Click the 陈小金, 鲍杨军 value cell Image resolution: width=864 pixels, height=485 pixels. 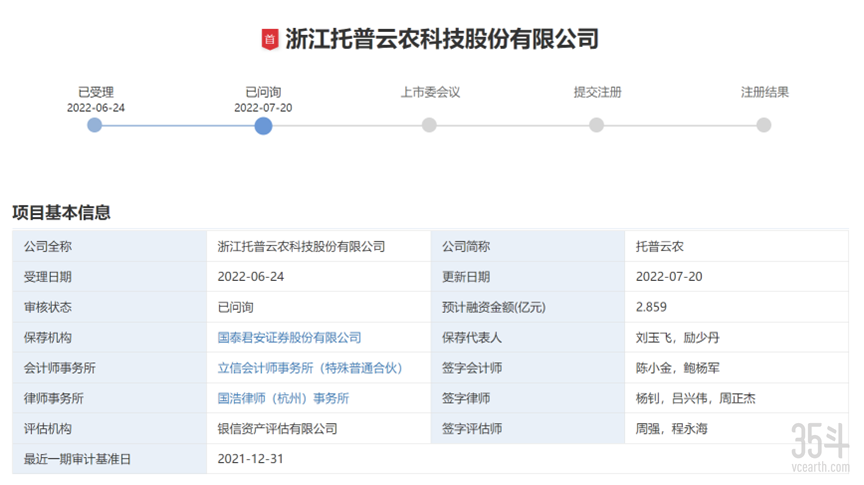click(737, 368)
